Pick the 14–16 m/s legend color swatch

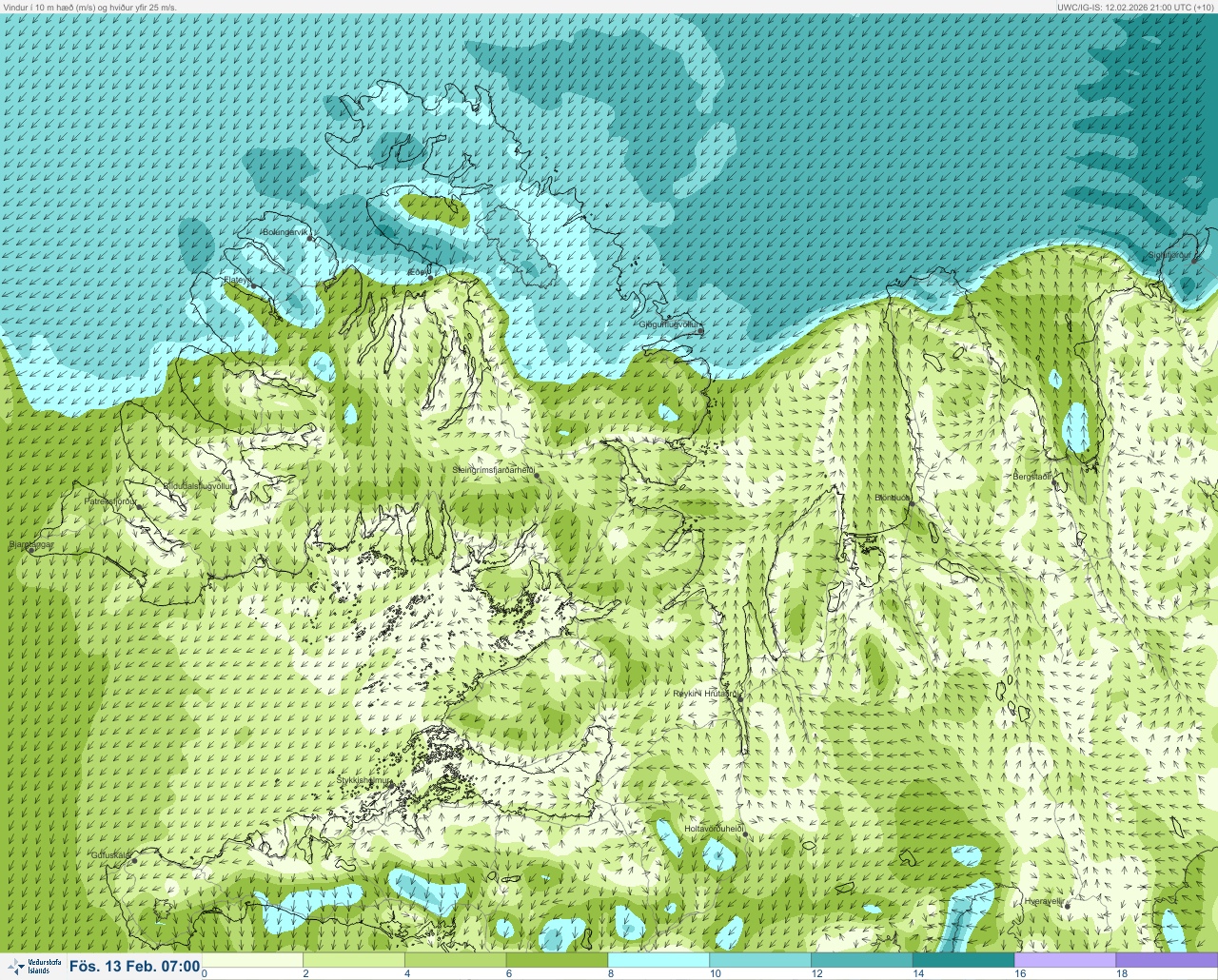pyautogui.click(x=963, y=960)
